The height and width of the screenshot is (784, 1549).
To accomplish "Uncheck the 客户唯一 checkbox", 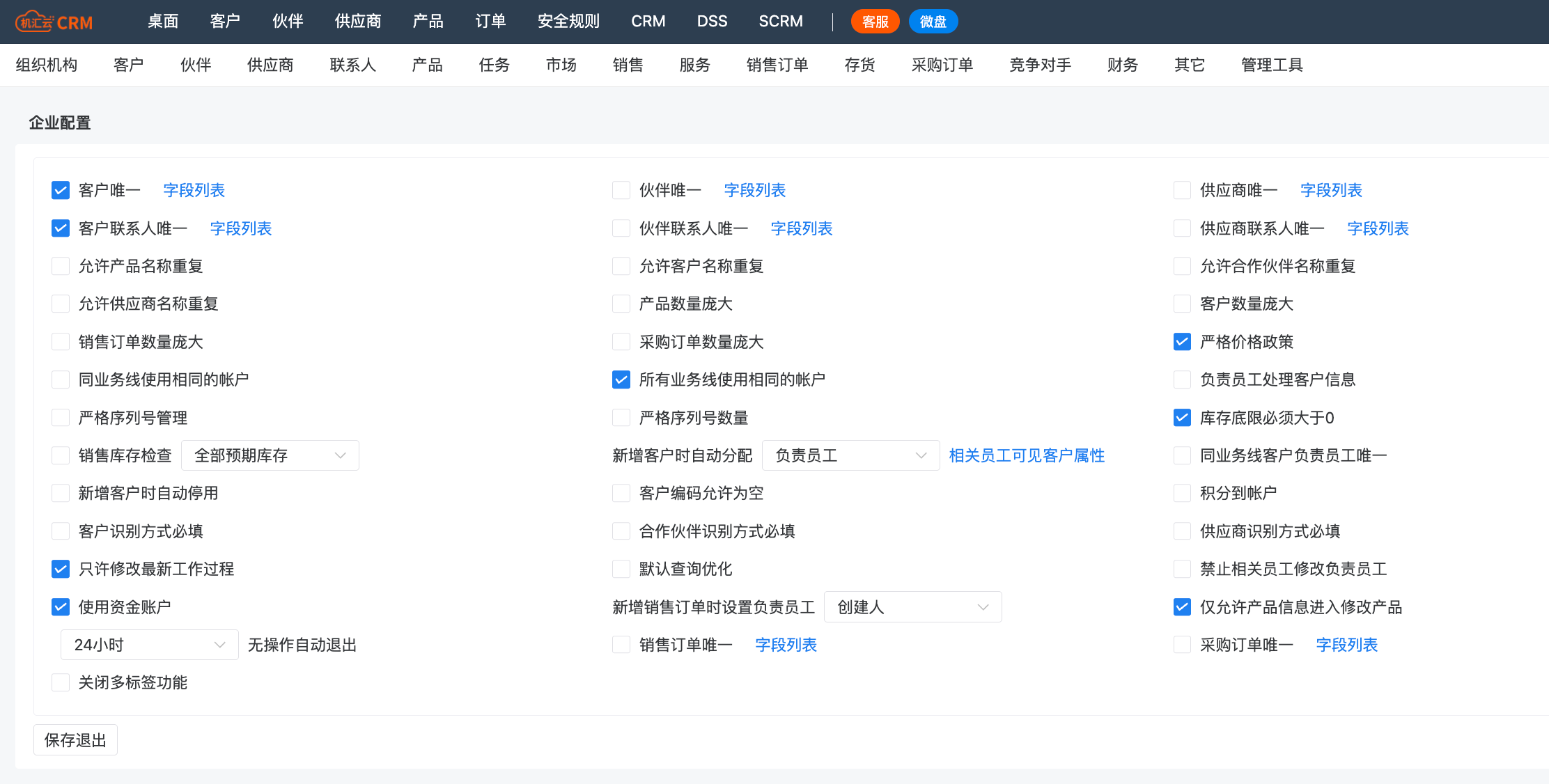I will pos(61,190).
